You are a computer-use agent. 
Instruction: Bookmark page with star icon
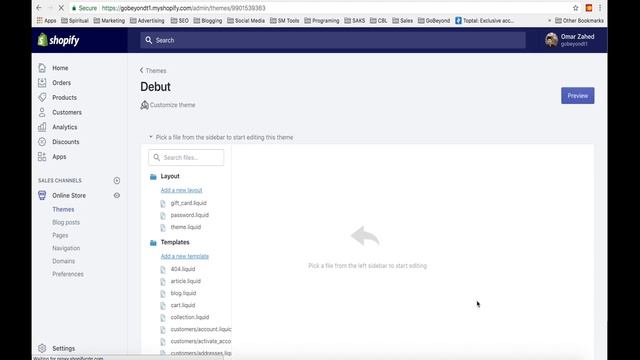point(576,8)
